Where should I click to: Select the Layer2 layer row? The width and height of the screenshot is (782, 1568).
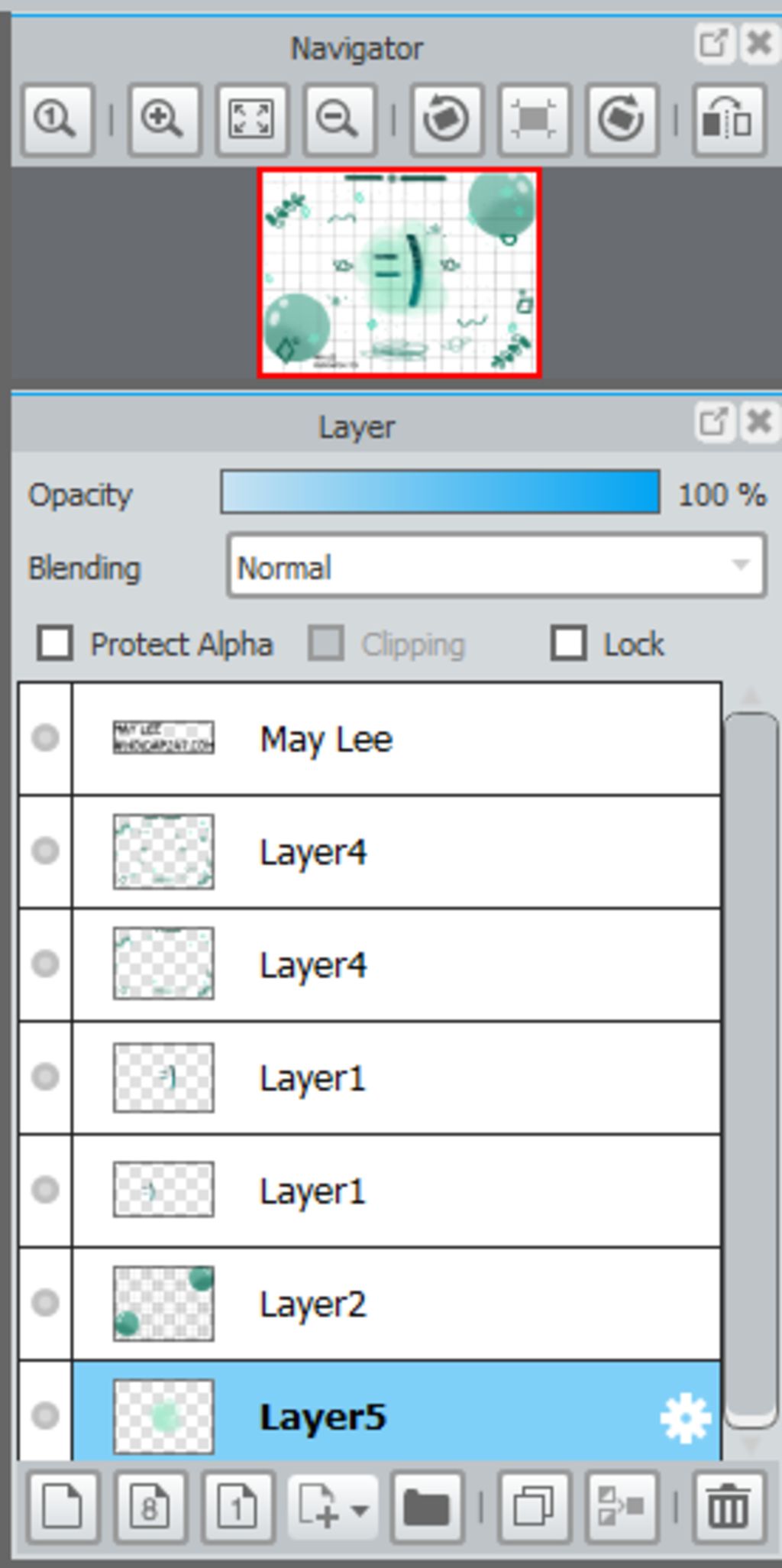pyautogui.click(x=396, y=1304)
